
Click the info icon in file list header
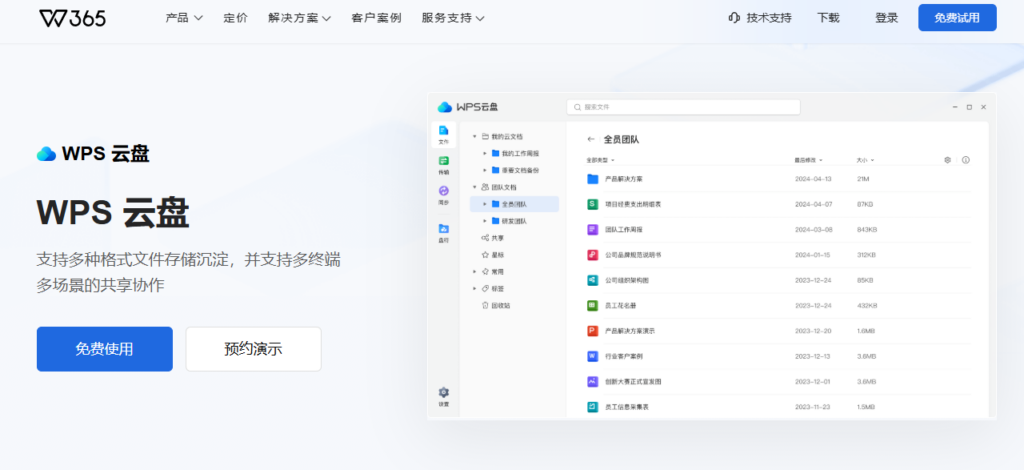(966, 160)
